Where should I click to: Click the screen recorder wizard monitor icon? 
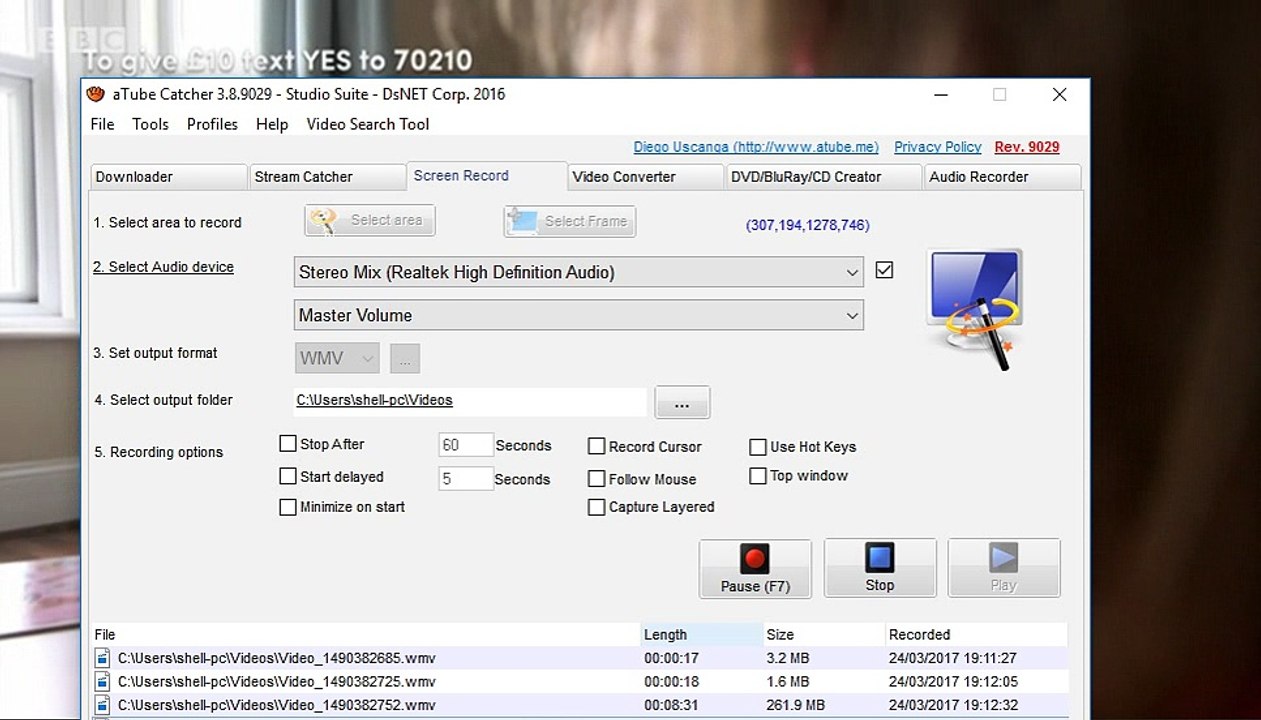click(974, 309)
